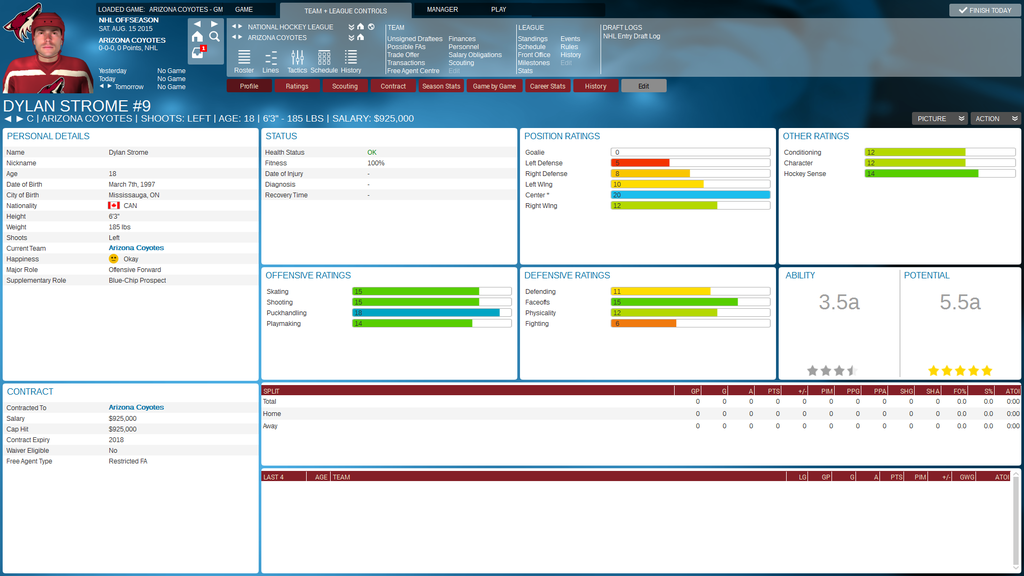1024x576 pixels.
Task: Click the Puckhandling rating bar
Action: [x=432, y=313]
